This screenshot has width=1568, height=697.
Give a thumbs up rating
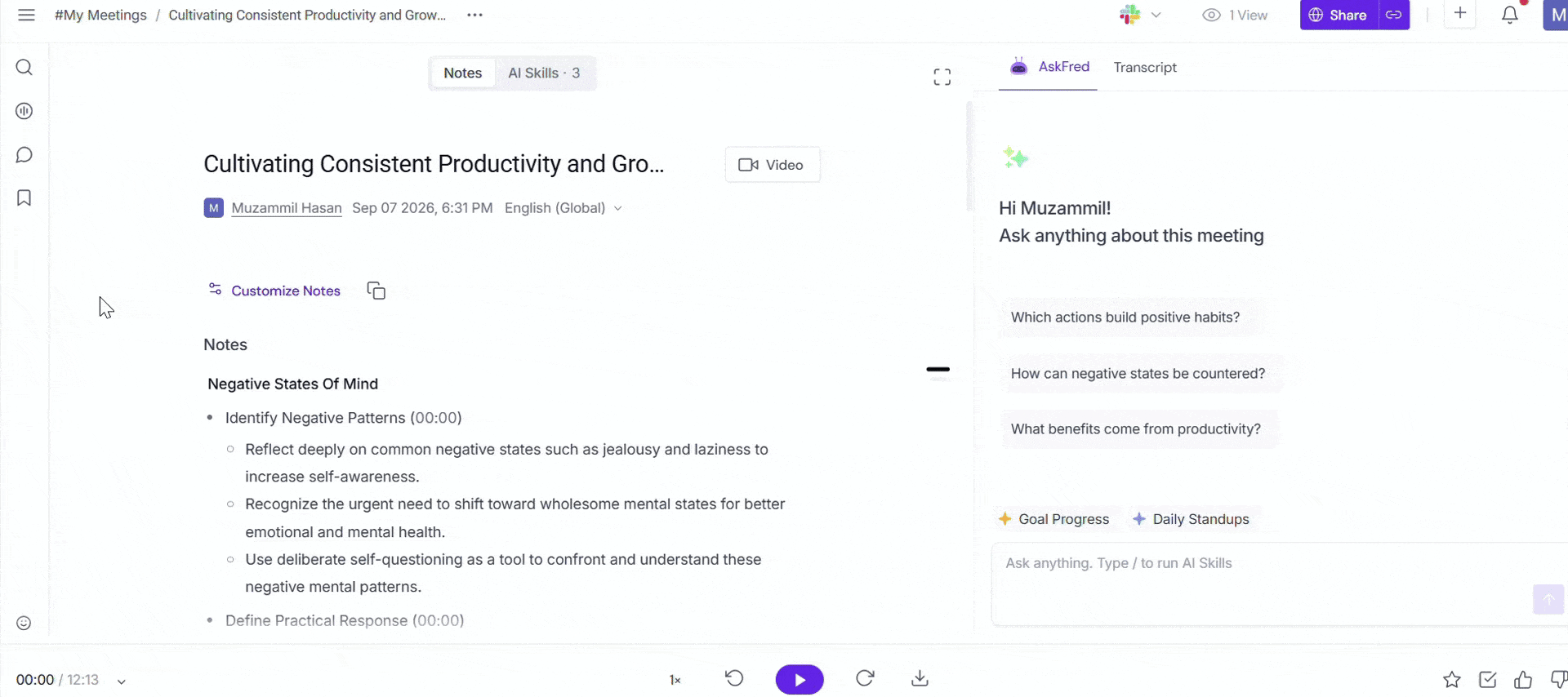(x=1523, y=679)
